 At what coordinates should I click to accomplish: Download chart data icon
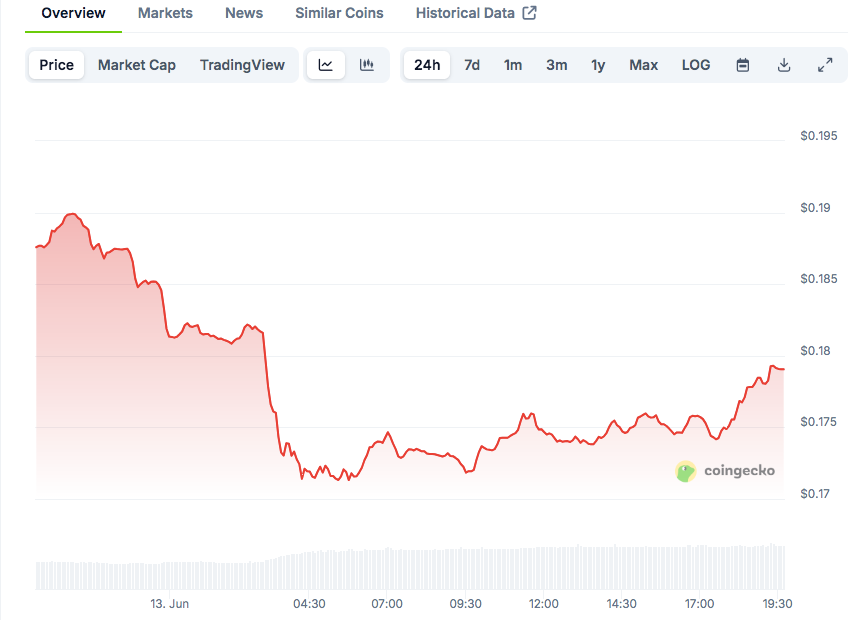click(x=784, y=65)
